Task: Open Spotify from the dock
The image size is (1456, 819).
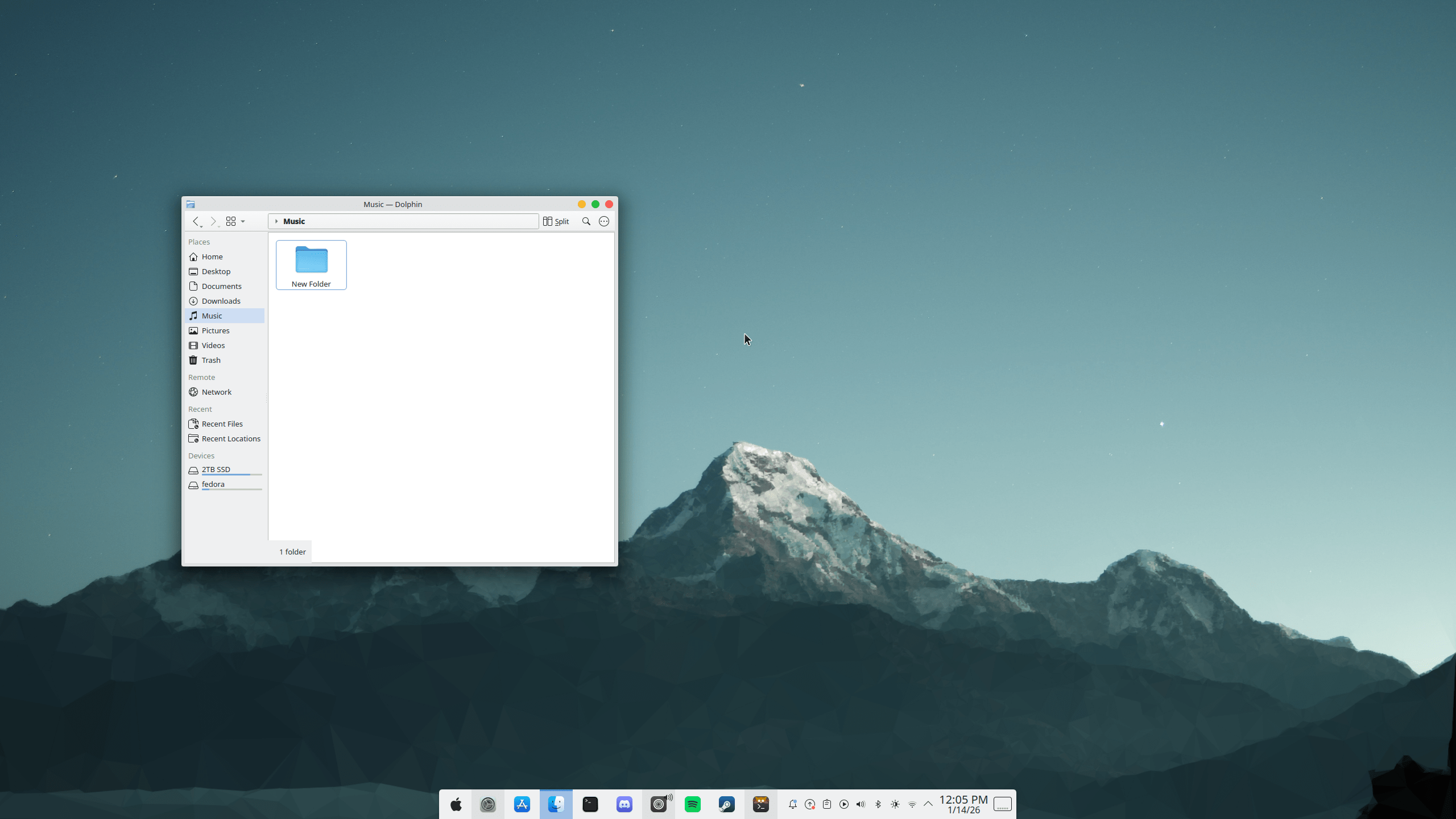Action: 692,804
